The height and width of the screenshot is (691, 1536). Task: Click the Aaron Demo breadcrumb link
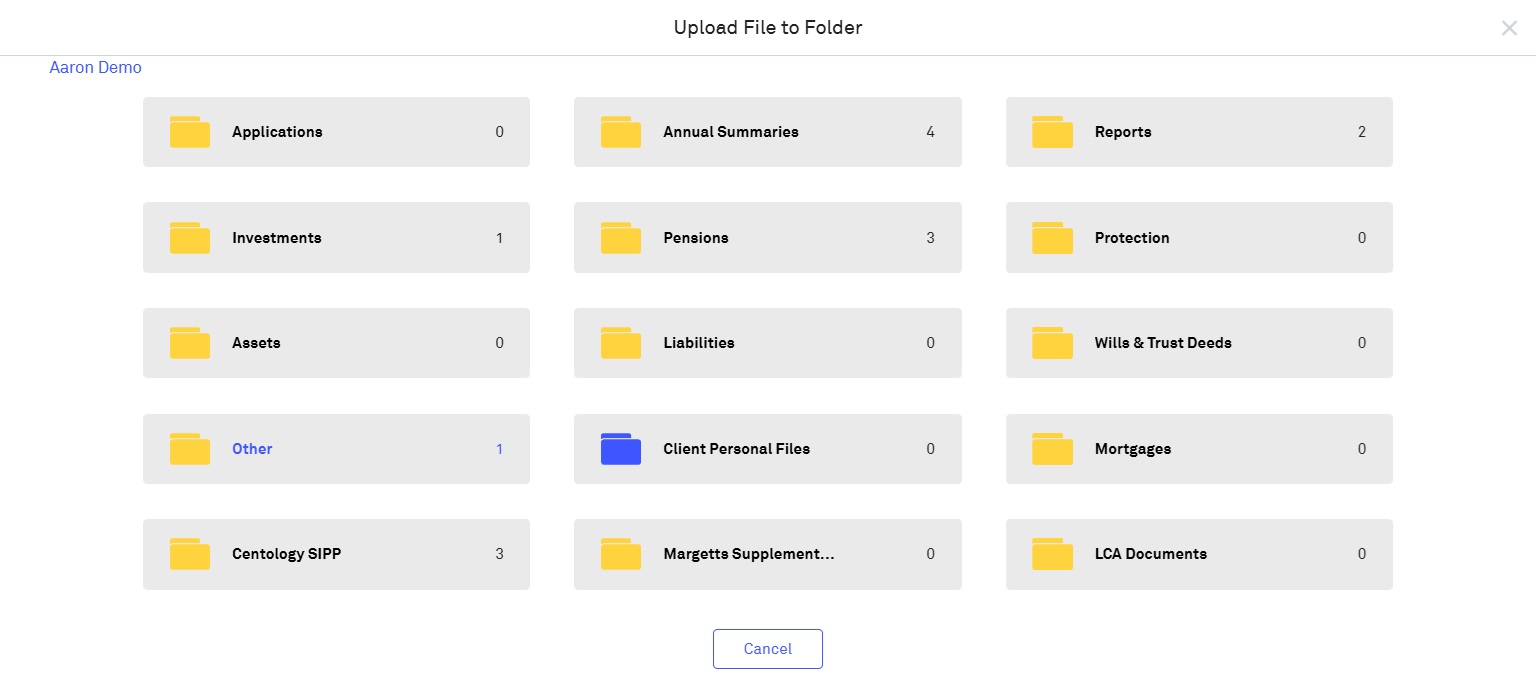(x=96, y=68)
